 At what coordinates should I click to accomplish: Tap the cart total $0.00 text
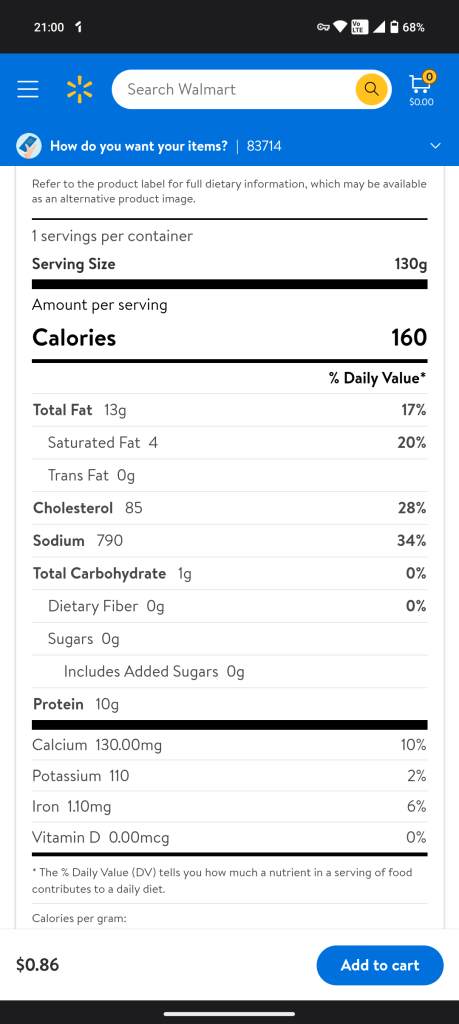point(421,102)
